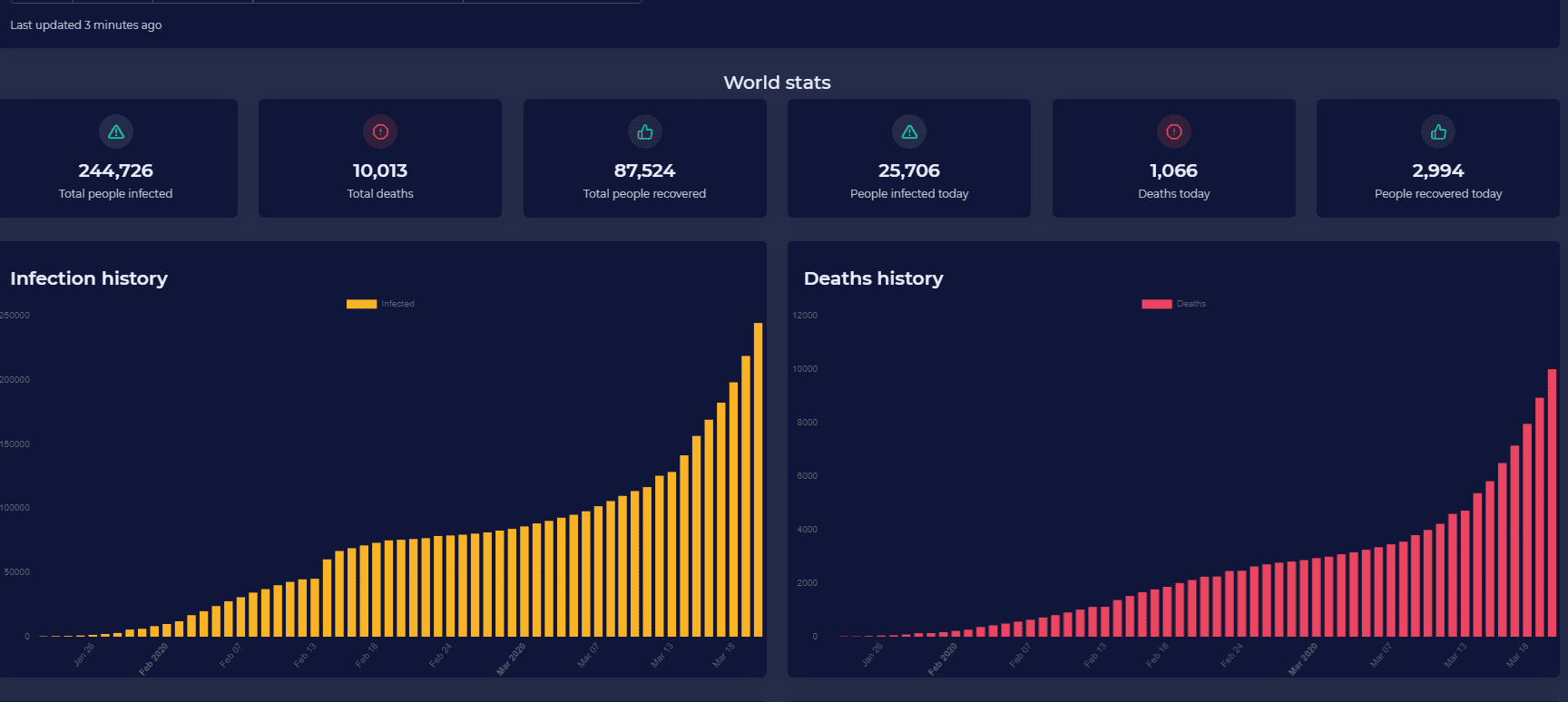Click Feb 13 label on Deaths history axis
The image size is (1568, 702).
1095,655
